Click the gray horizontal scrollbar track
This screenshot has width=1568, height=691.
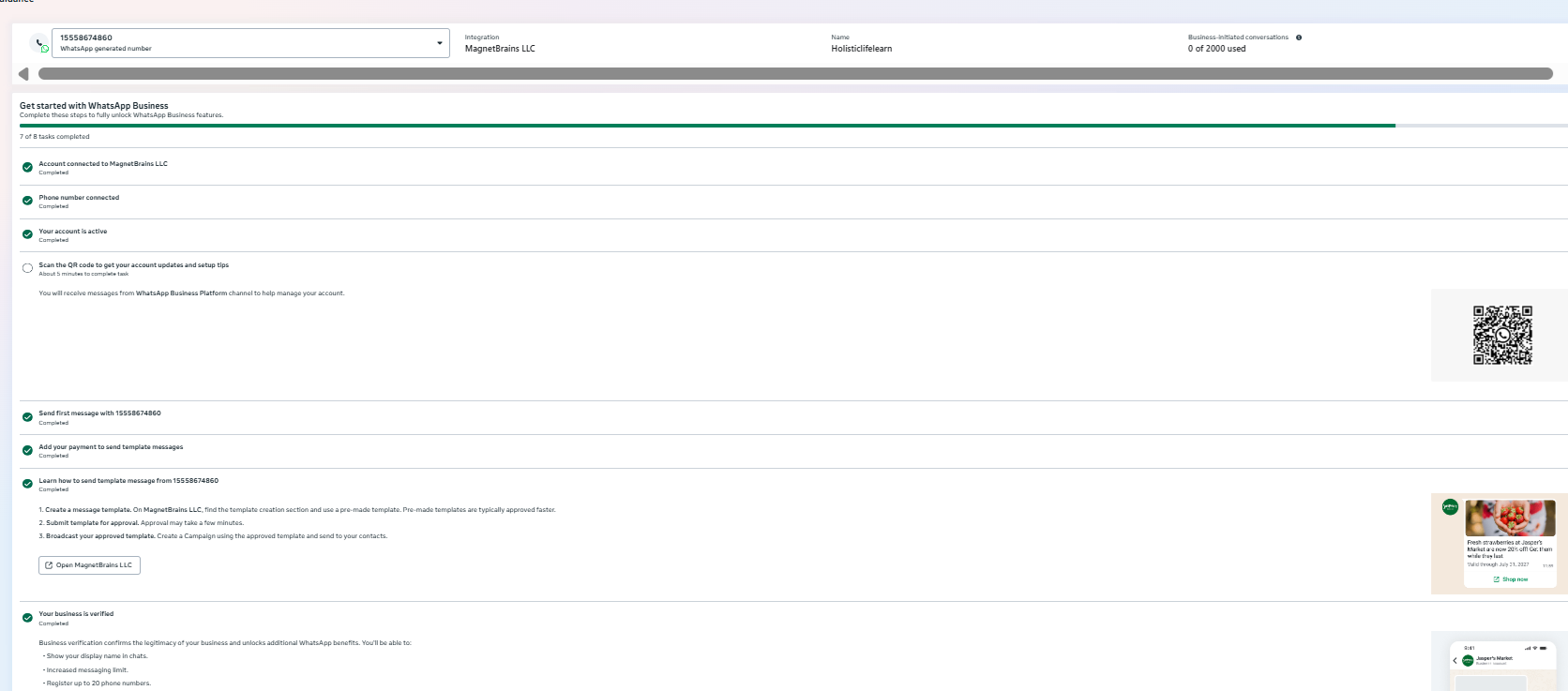click(794, 74)
